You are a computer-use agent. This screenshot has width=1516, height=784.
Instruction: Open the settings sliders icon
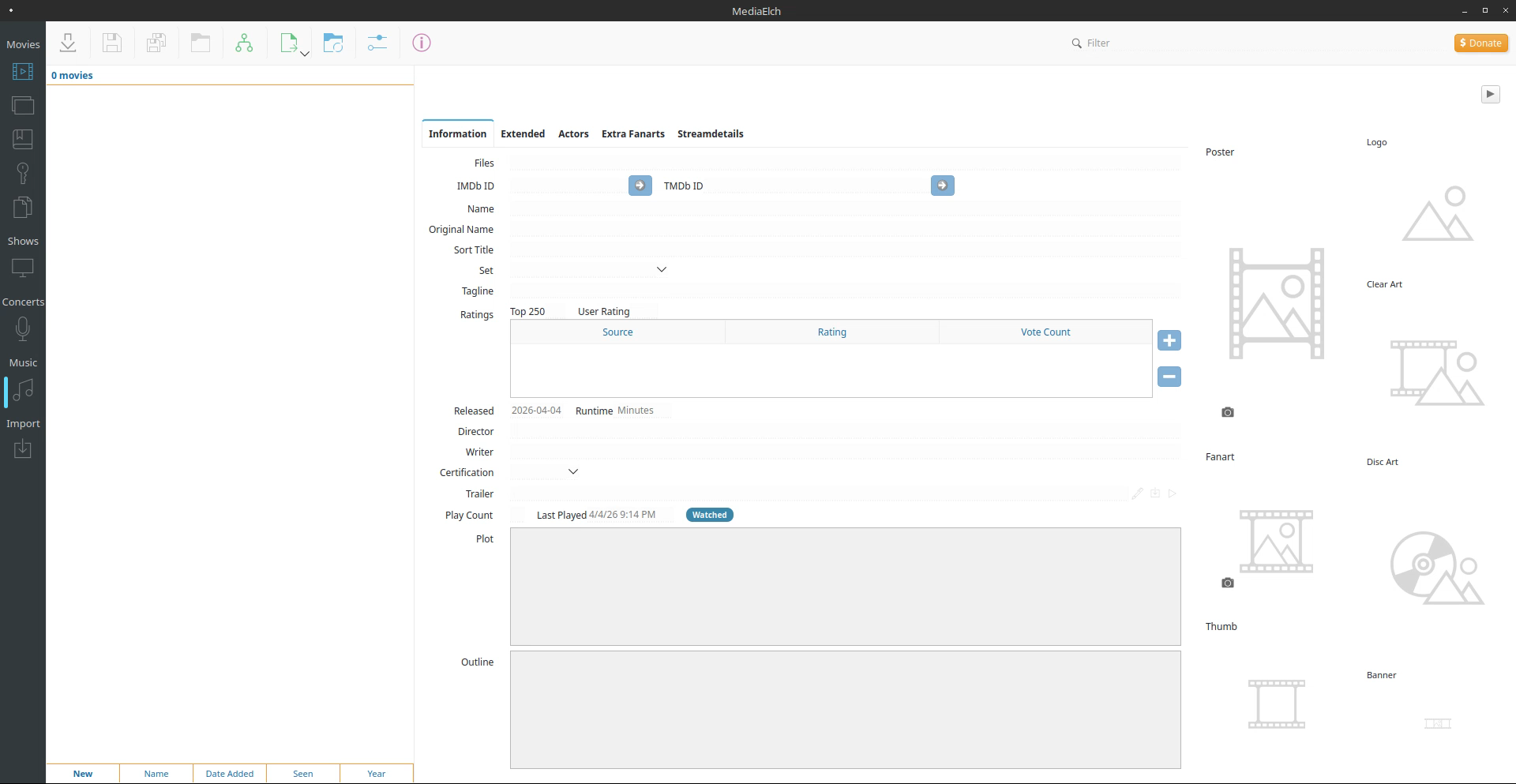click(377, 43)
